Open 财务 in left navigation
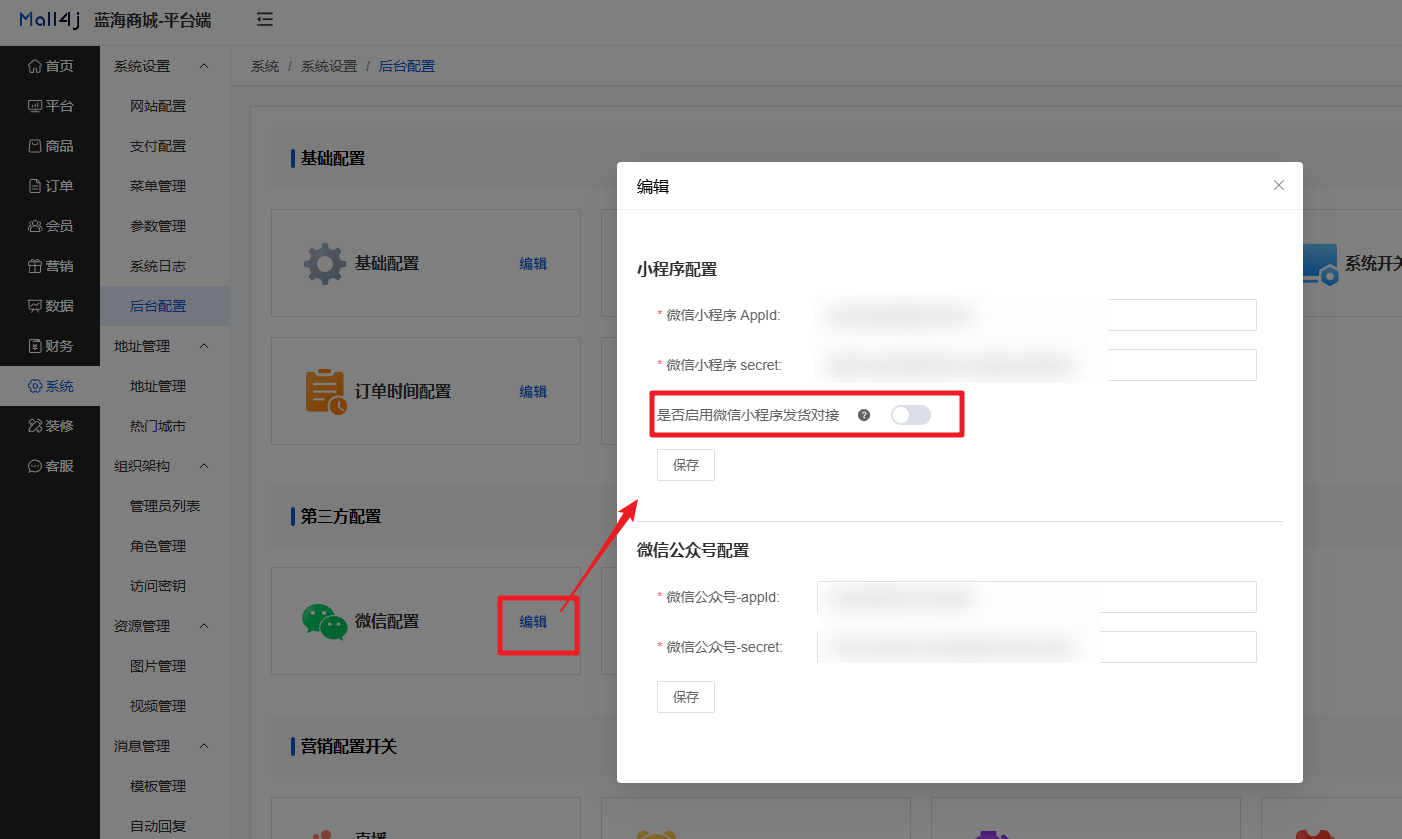This screenshot has height=839, width=1402. (x=50, y=346)
